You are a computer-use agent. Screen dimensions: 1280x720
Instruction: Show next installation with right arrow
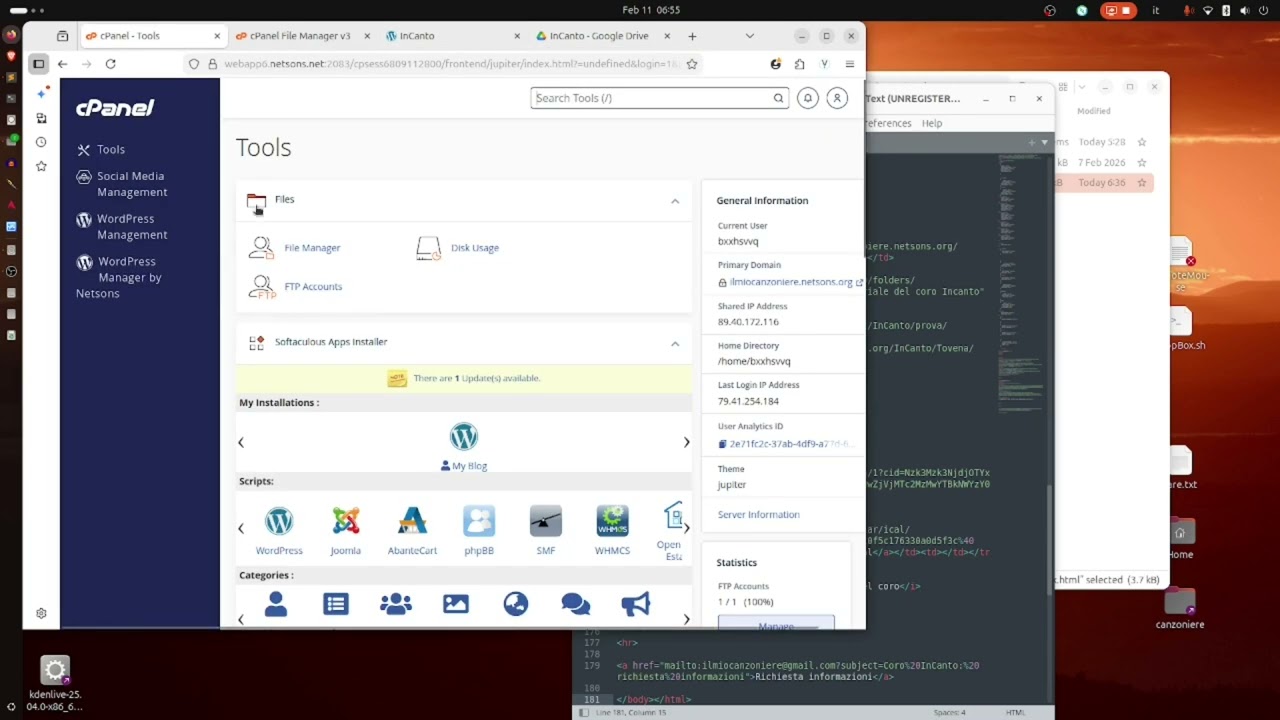click(x=686, y=442)
